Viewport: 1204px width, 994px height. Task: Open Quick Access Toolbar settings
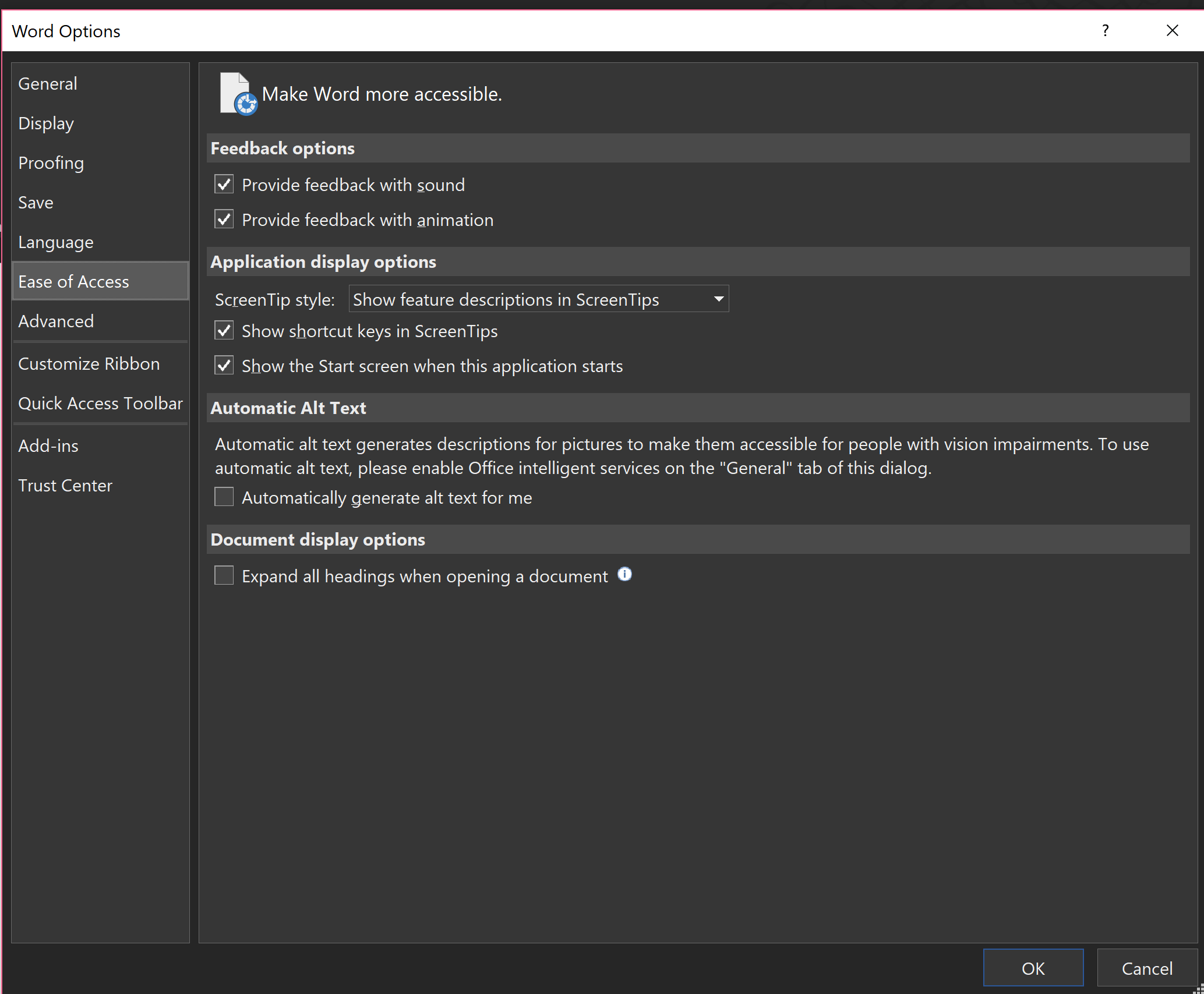[100, 404]
